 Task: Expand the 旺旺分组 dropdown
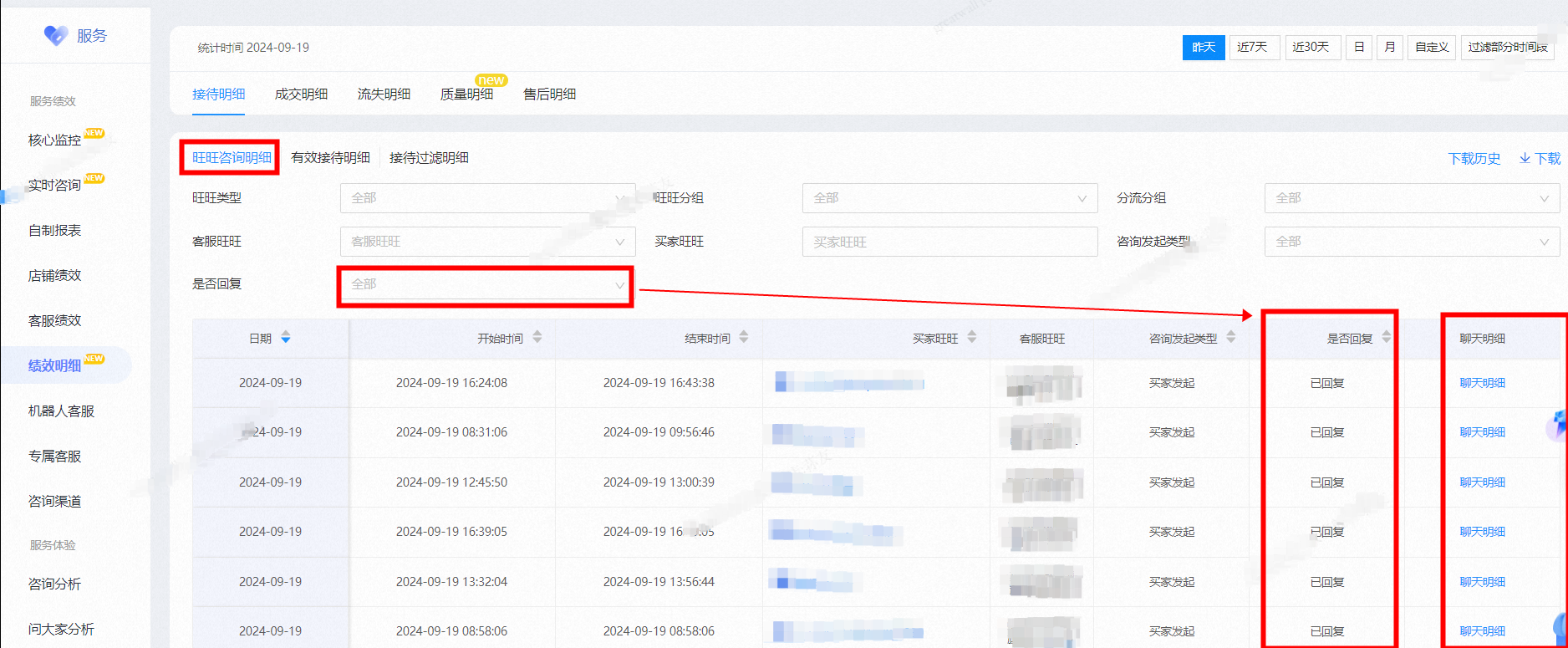point(949,198)
